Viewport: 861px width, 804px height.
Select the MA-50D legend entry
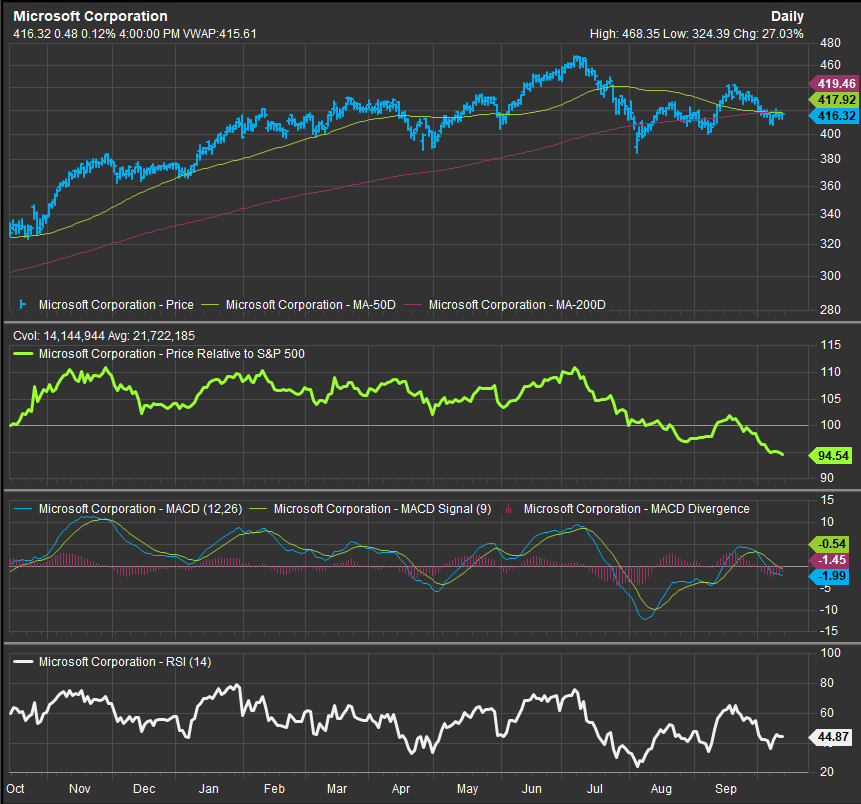click(310, 305)
